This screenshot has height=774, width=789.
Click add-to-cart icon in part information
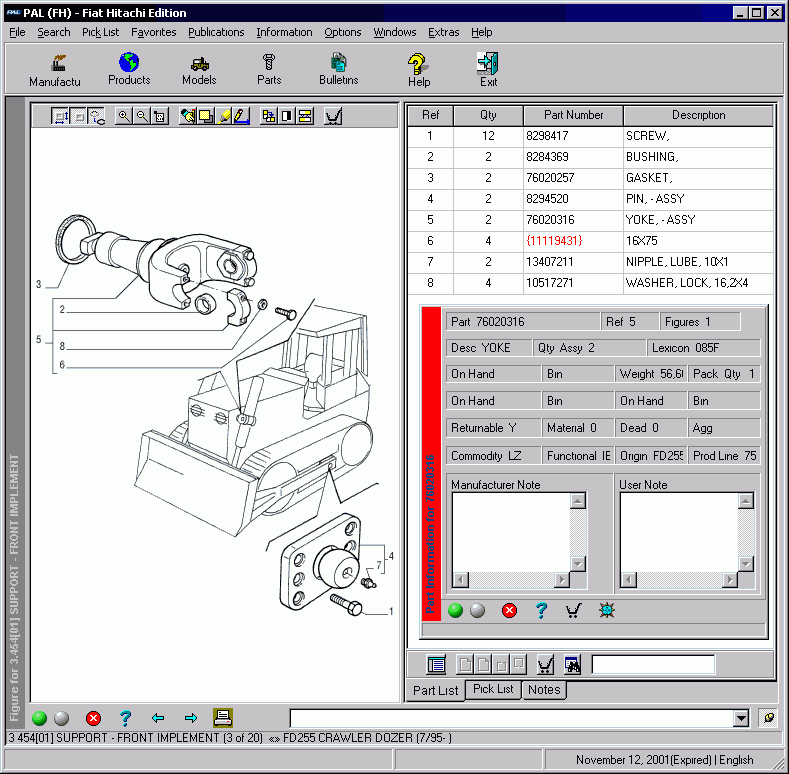click(x=573, y=610)
